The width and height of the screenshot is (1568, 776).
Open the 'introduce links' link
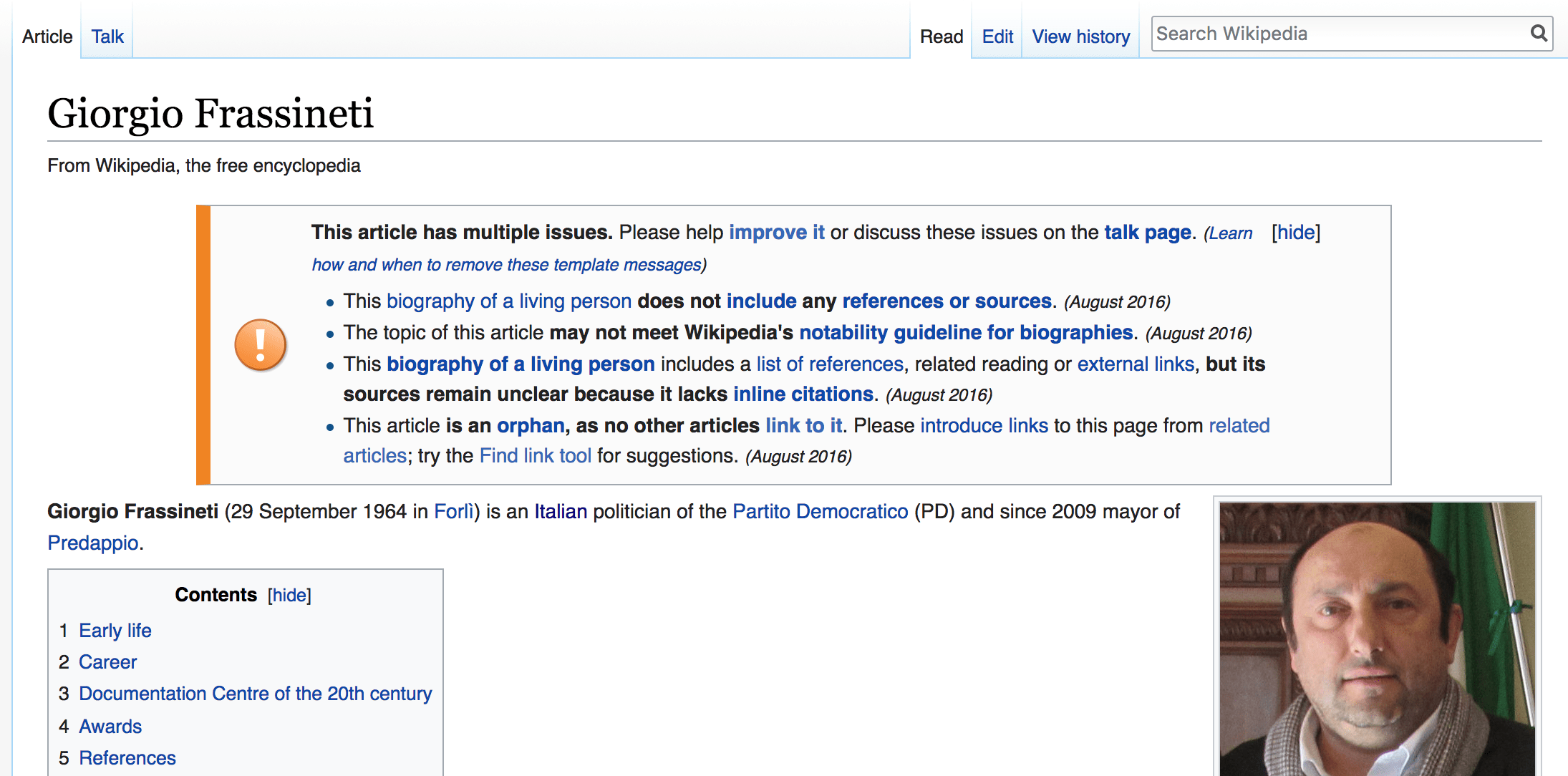984,426
